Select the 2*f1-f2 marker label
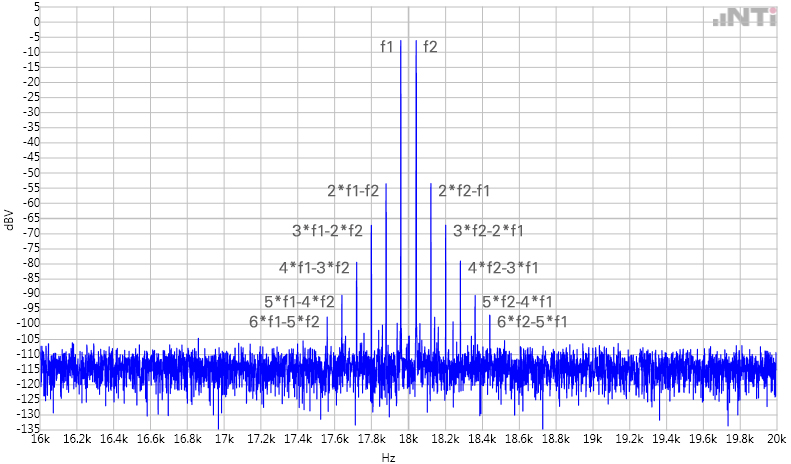Image resolution: width=791 pixels, height=464 pixels. [353, 190]
